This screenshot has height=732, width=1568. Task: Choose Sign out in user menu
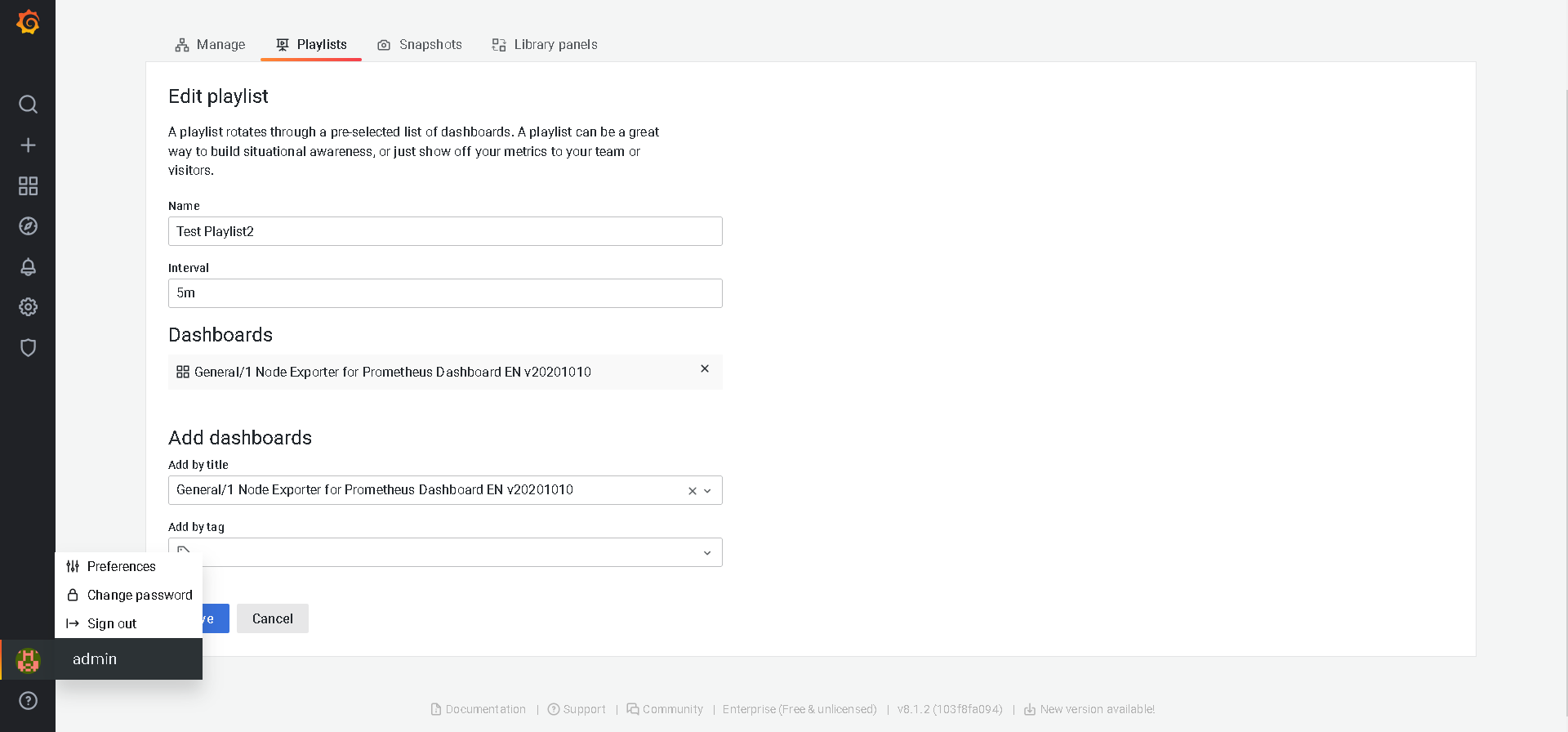click(112, 623)
